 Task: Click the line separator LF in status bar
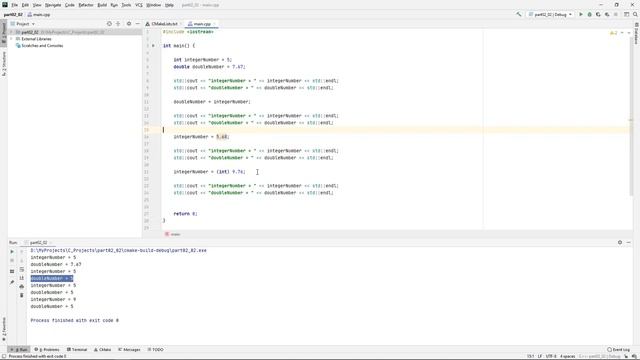tap(540, 356)
